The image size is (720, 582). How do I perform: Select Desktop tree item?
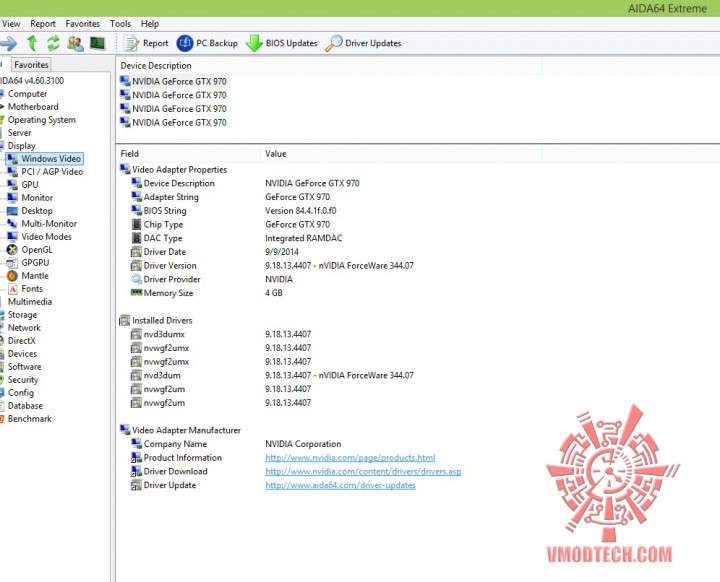point(37,210)
